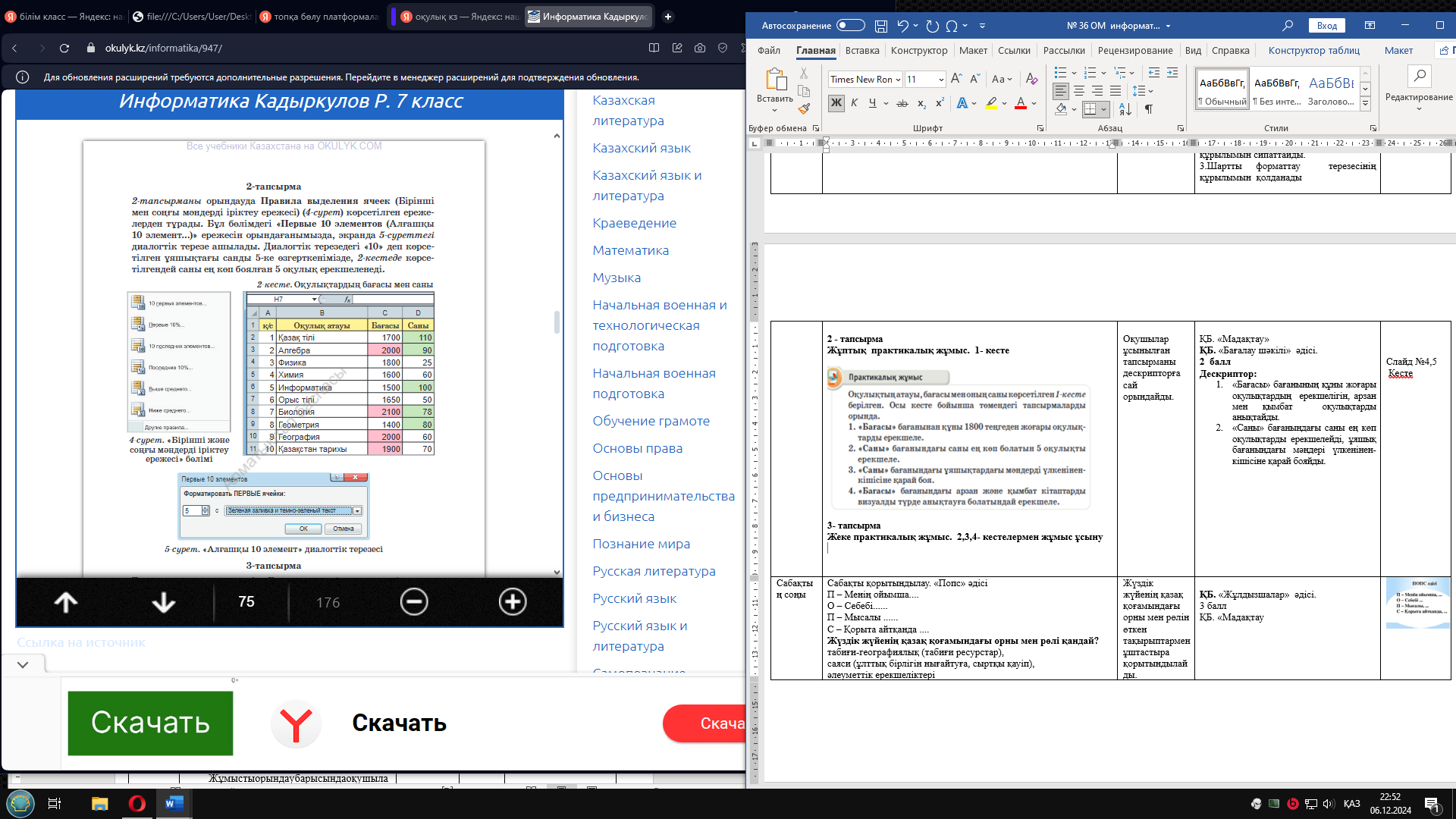Open Opera browser from the taskbar
Screen dimensions: 1456x819
point(137,804)
